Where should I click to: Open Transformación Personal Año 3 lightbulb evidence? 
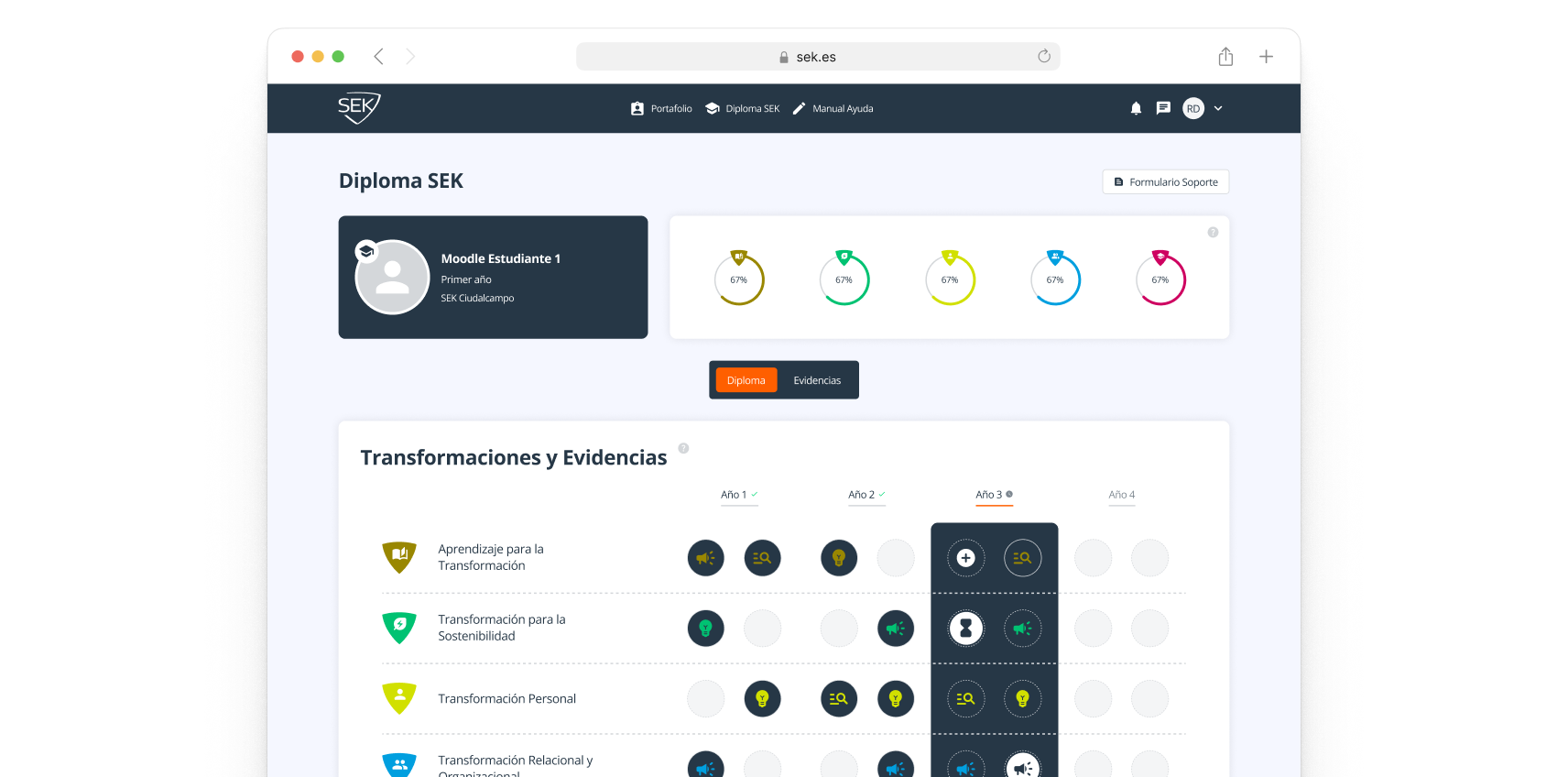(x=1023, y=699)
